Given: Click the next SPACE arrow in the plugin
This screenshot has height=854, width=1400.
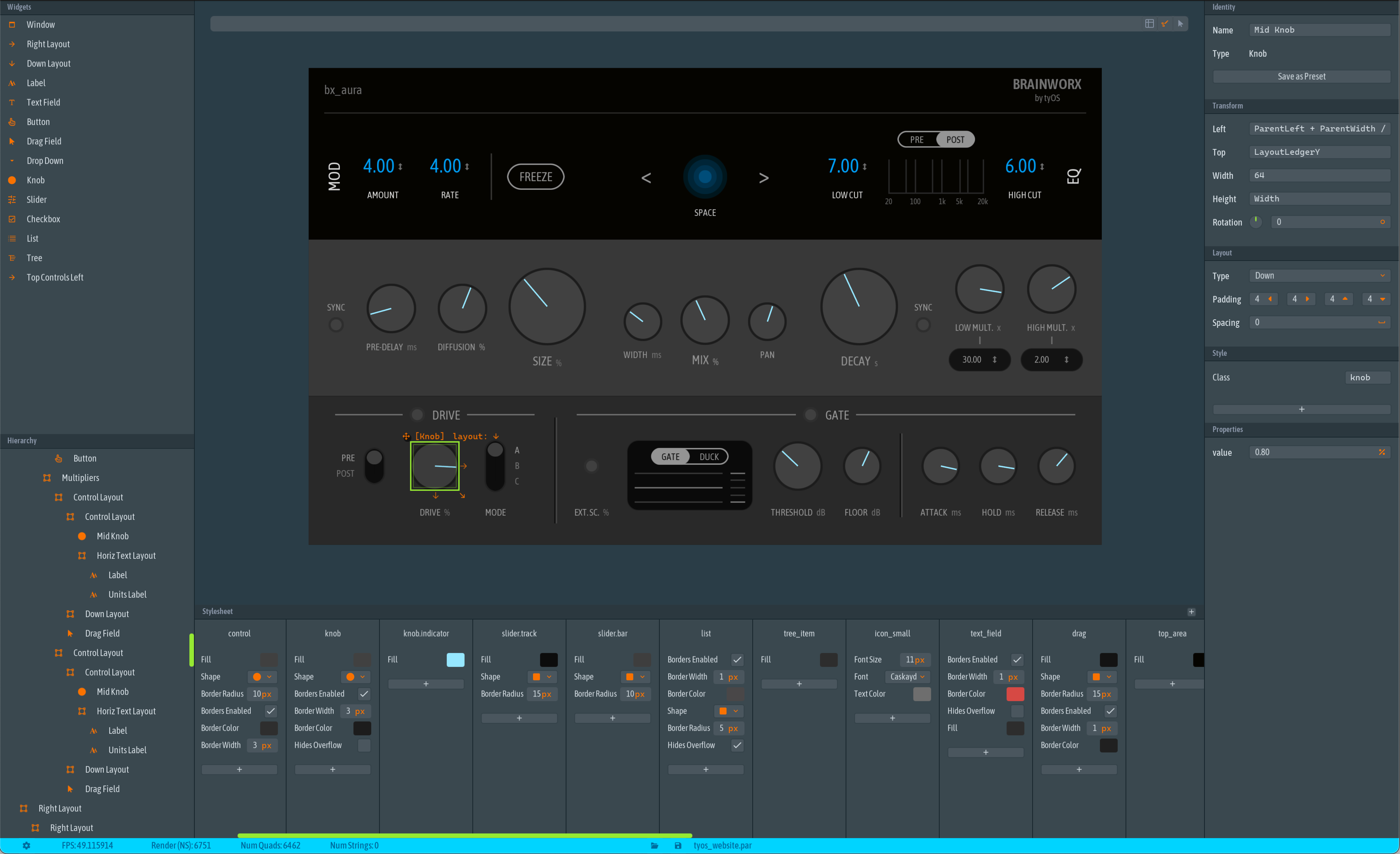Looking at the screenshot, I should (764, 178).
